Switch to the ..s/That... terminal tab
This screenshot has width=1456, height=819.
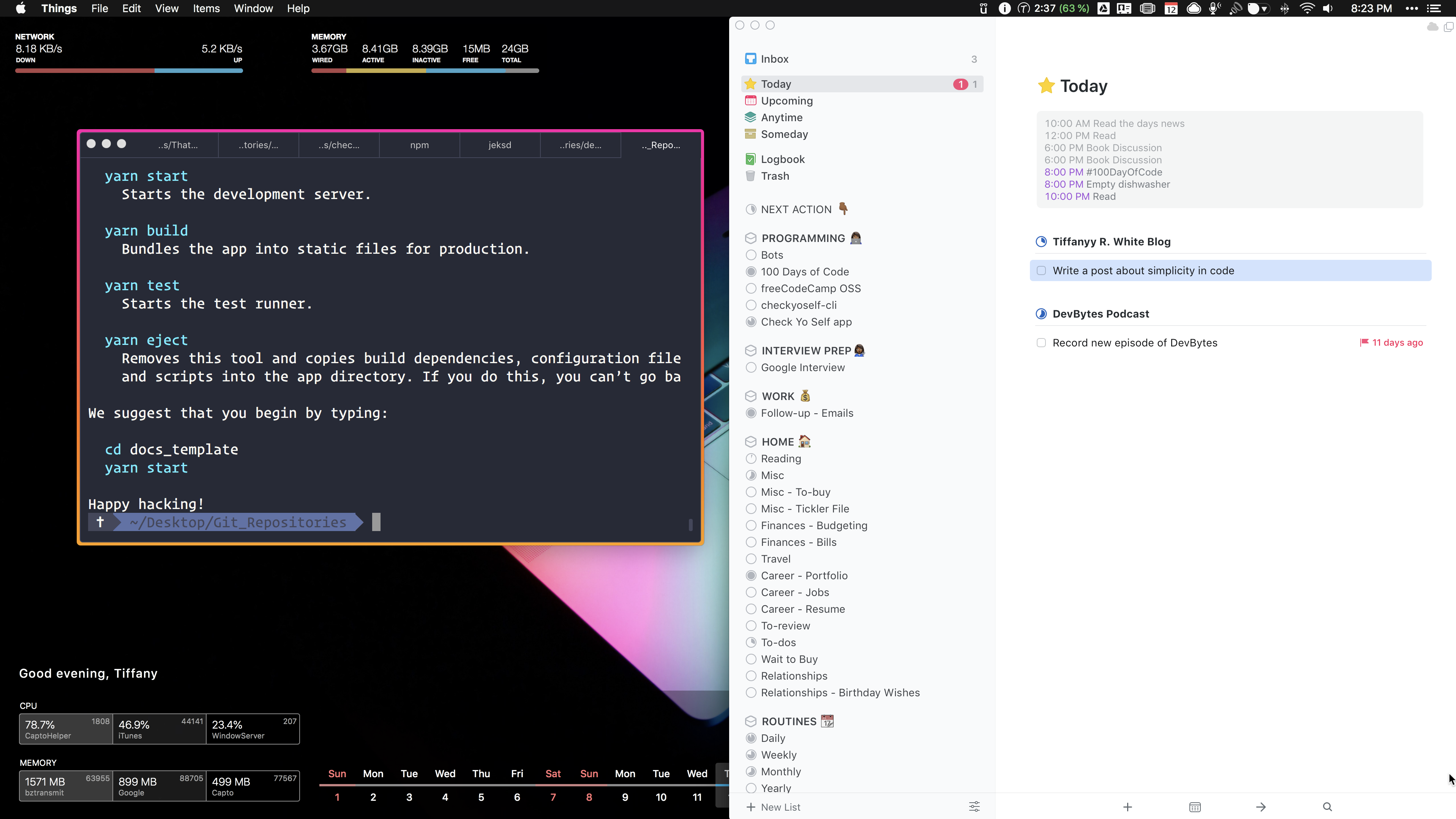pyautogui.click(x=178, y=145)
